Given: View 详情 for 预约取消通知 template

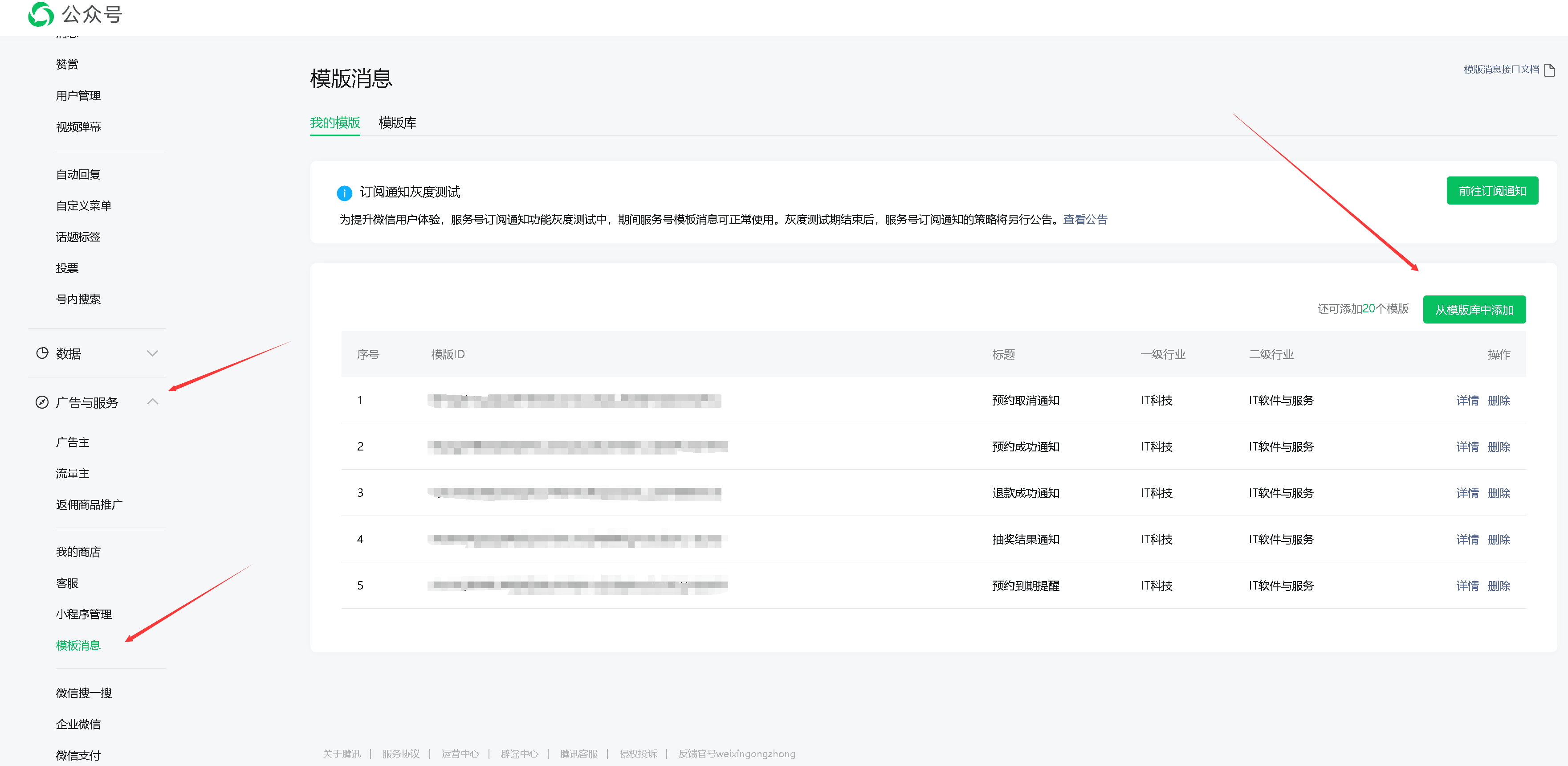Looking at the screenshot, I should pos(1467,401).
